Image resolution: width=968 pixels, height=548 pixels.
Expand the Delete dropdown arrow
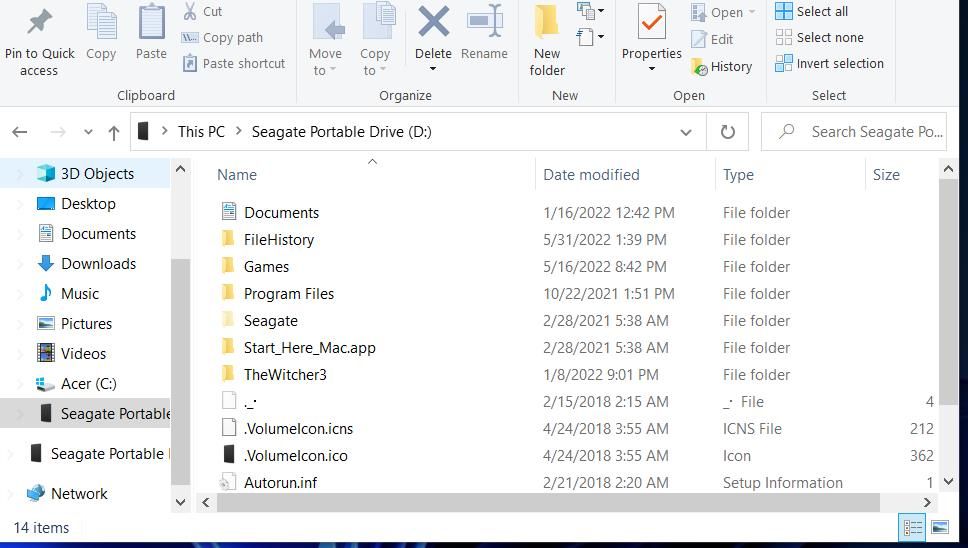(x=433, y=68)
